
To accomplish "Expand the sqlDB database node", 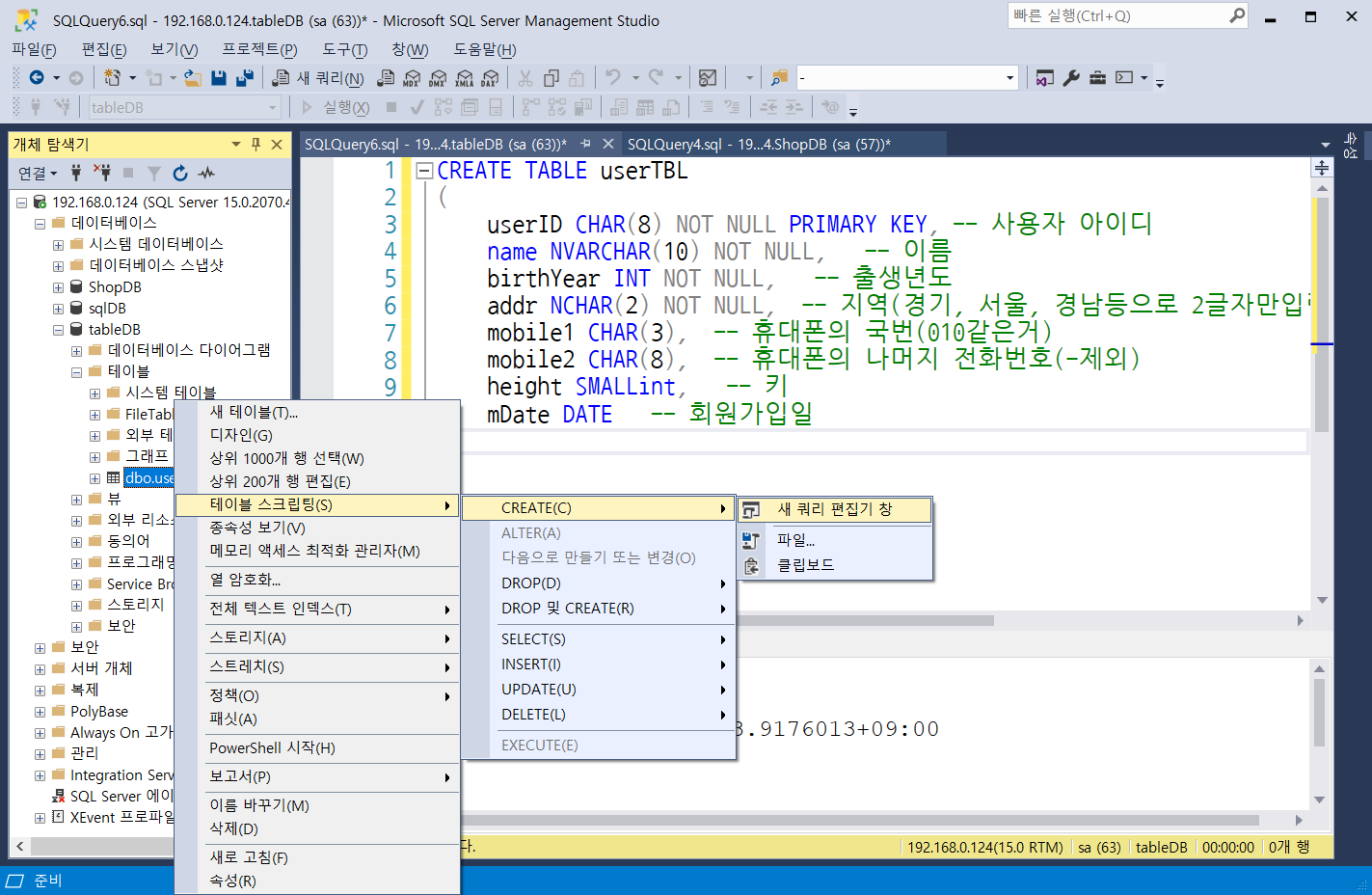I will [58, 309].
